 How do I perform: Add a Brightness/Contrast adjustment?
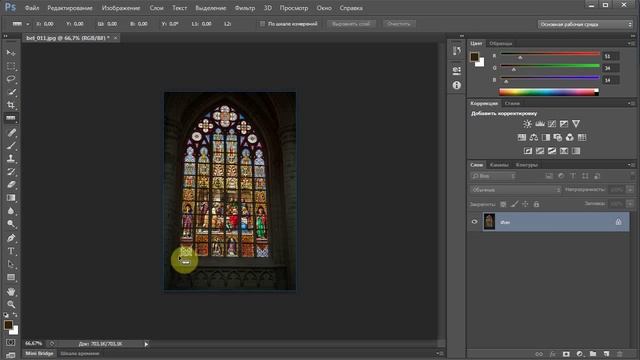coord(527,124)
